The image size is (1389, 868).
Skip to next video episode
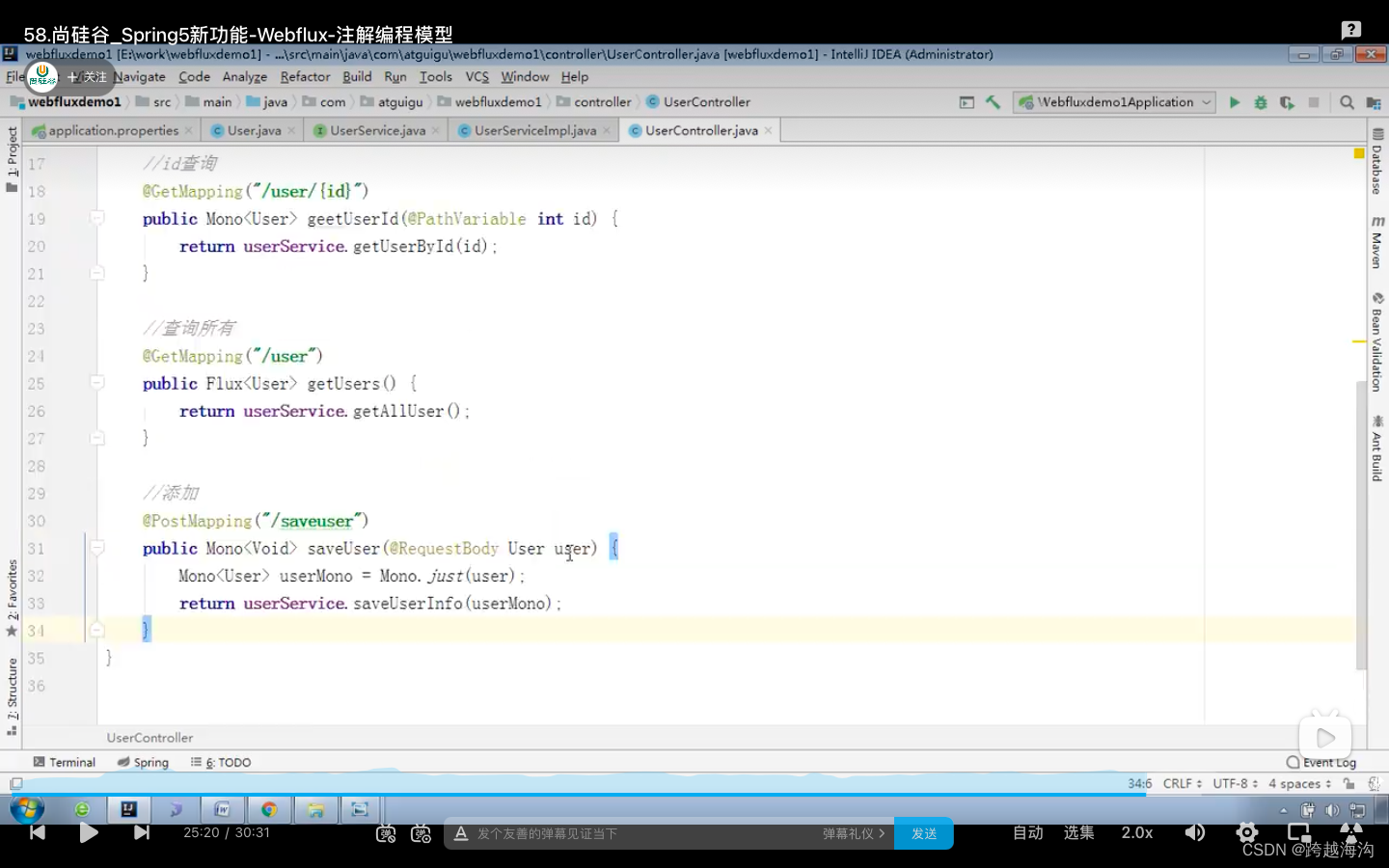142,832
